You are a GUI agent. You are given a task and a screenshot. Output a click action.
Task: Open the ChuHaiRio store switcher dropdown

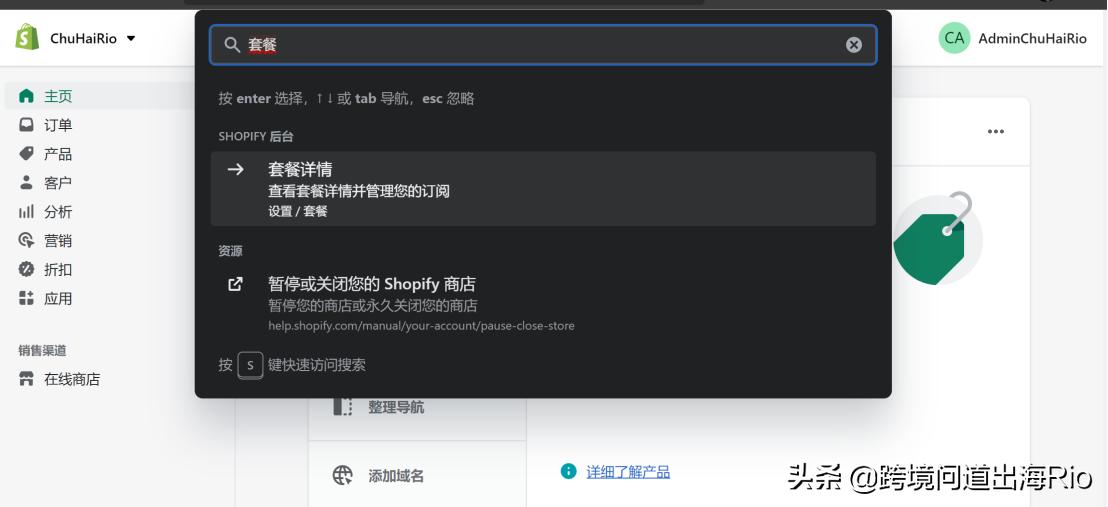point(93,38)
